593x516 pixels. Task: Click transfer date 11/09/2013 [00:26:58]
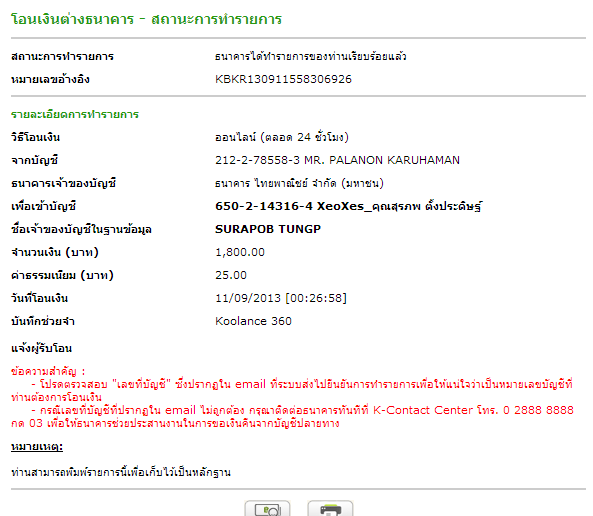click(x=281, y=298)
